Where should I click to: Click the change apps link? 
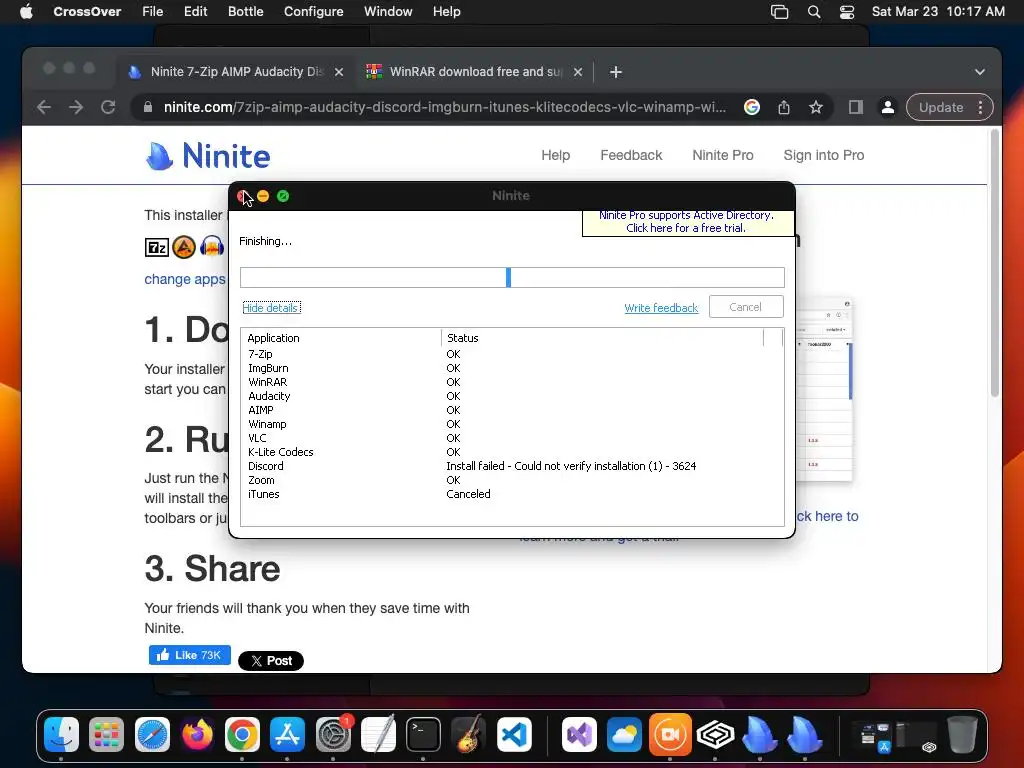pyautogui.click(x=185, y=279)
